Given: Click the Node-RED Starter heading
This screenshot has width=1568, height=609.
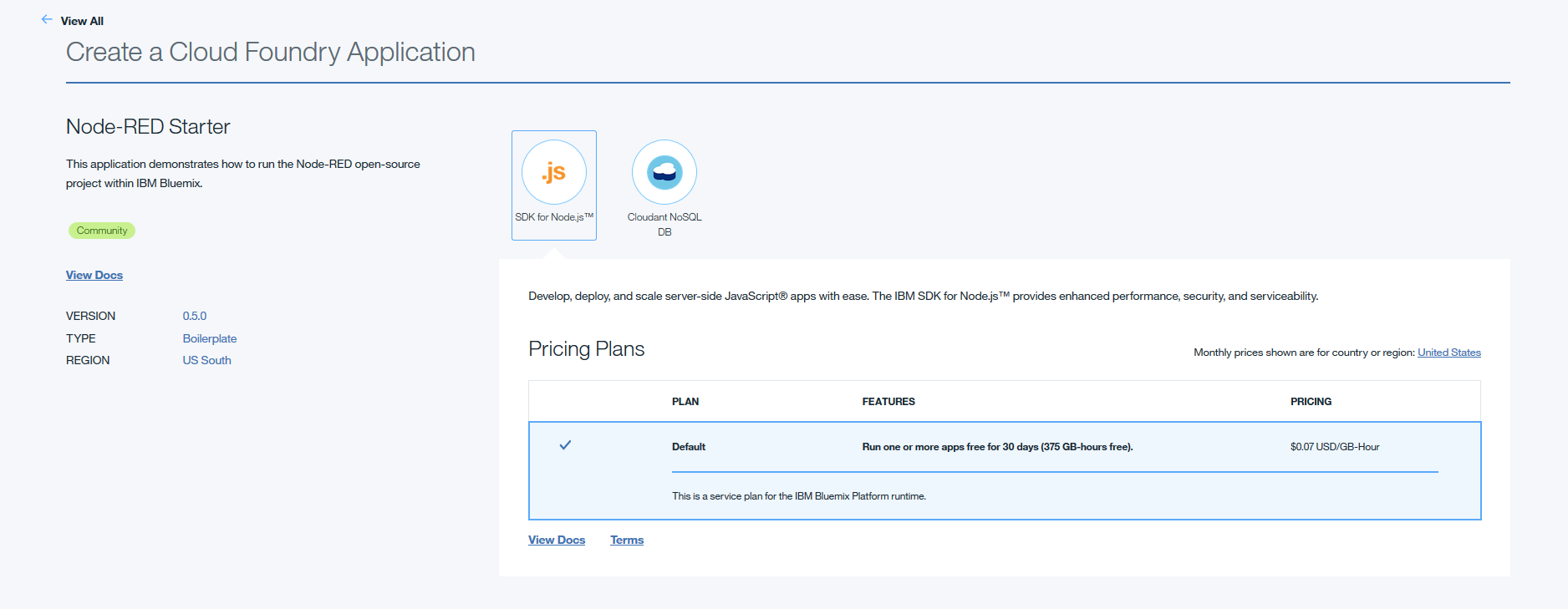Looking at the screenshot, I should coord(148,126).
